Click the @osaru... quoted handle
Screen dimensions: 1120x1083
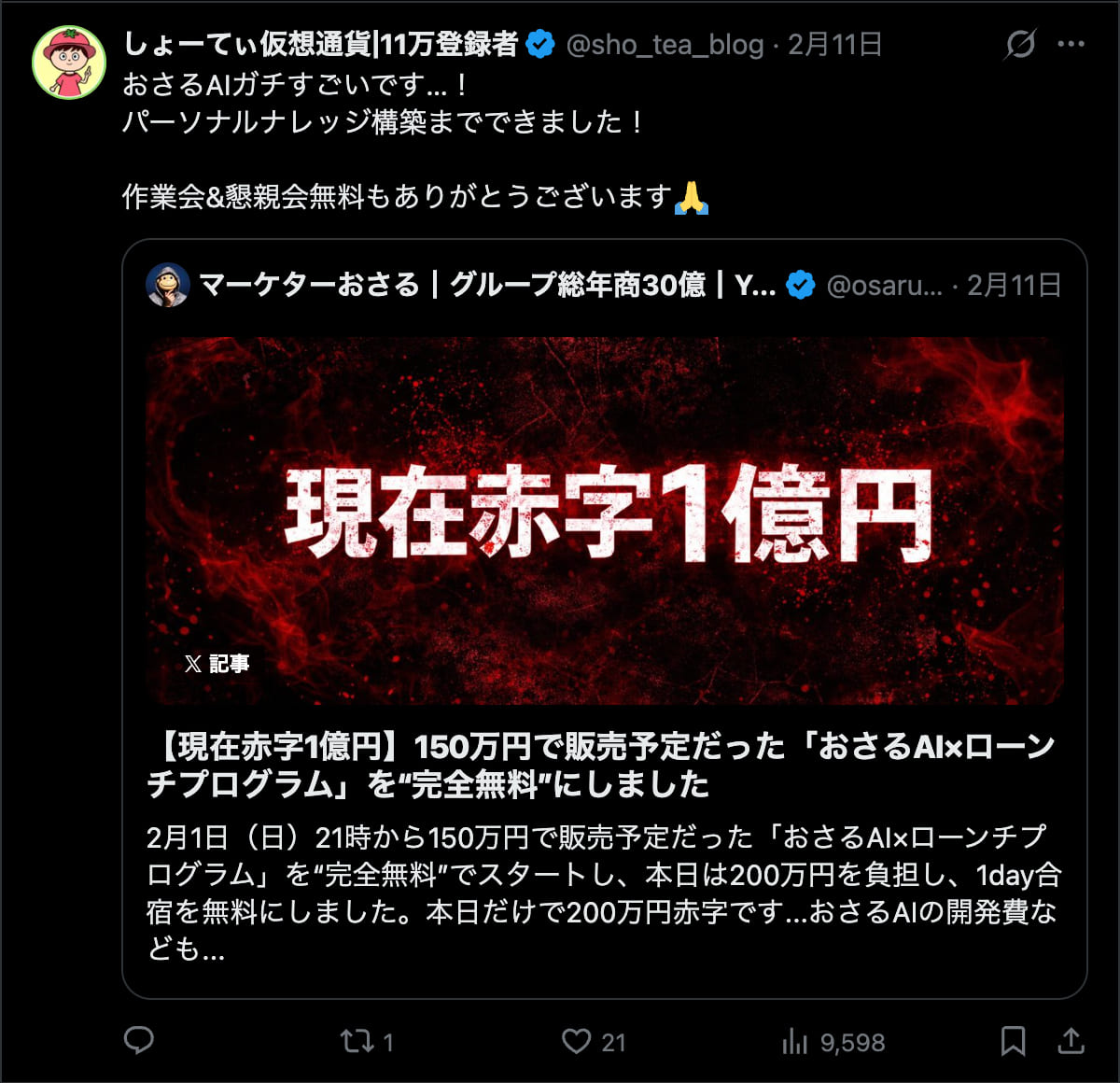coord(885,285)
